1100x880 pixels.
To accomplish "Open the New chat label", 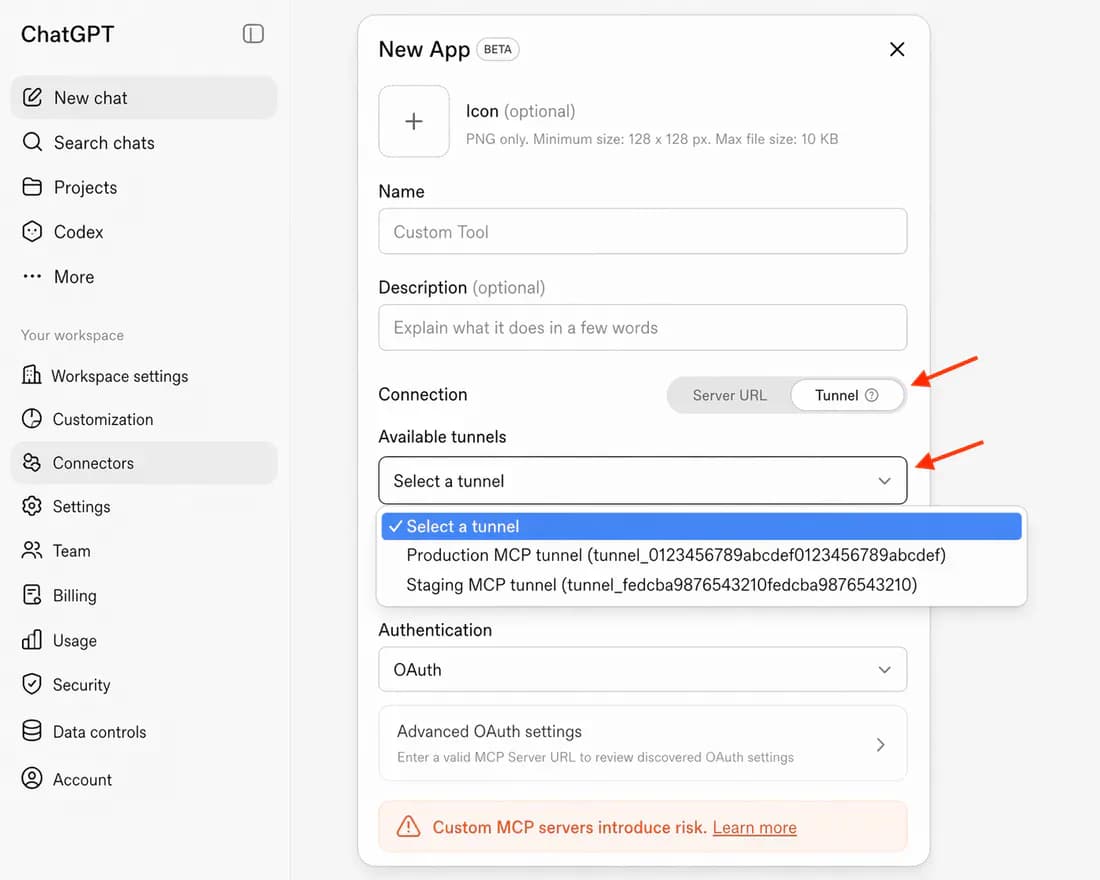I will 90,98.
